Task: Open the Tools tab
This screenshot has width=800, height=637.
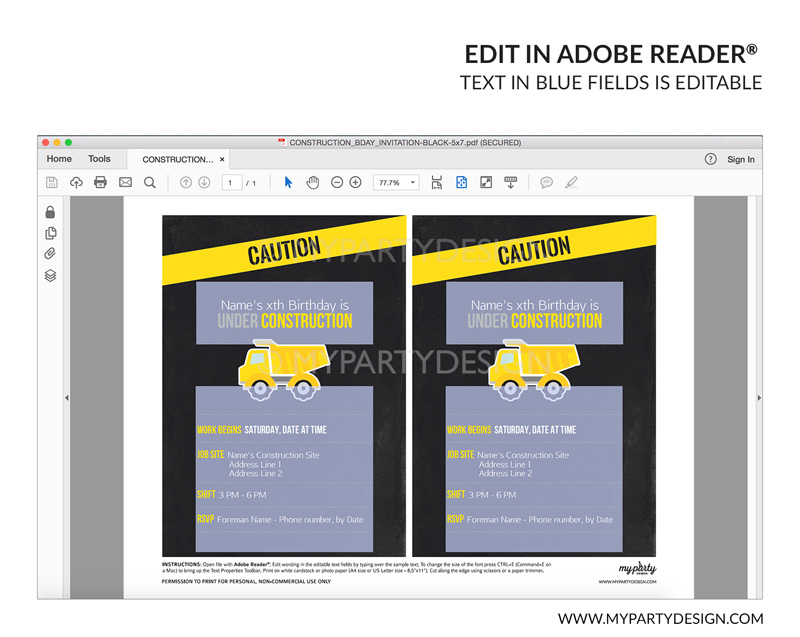Action: [99, 159]
